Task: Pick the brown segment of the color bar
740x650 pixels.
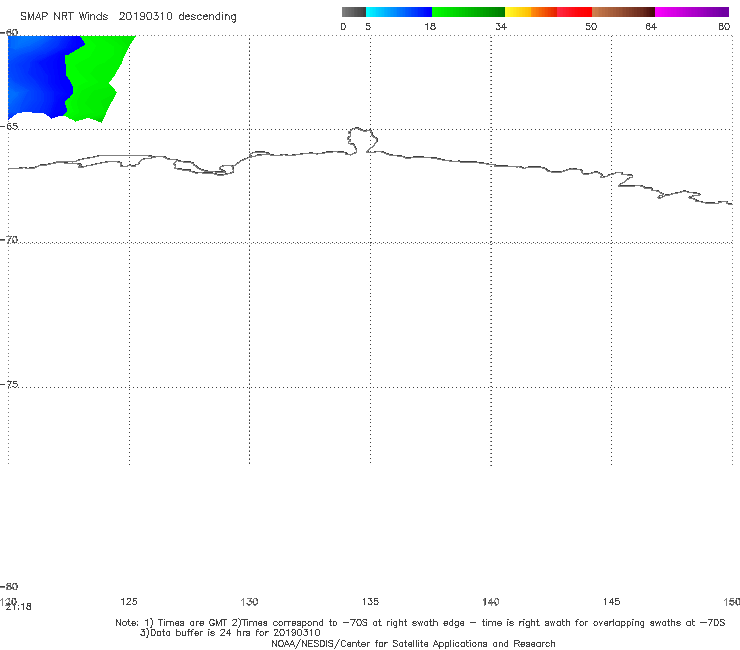Action: pyautogui.click(x=623, y=12)
